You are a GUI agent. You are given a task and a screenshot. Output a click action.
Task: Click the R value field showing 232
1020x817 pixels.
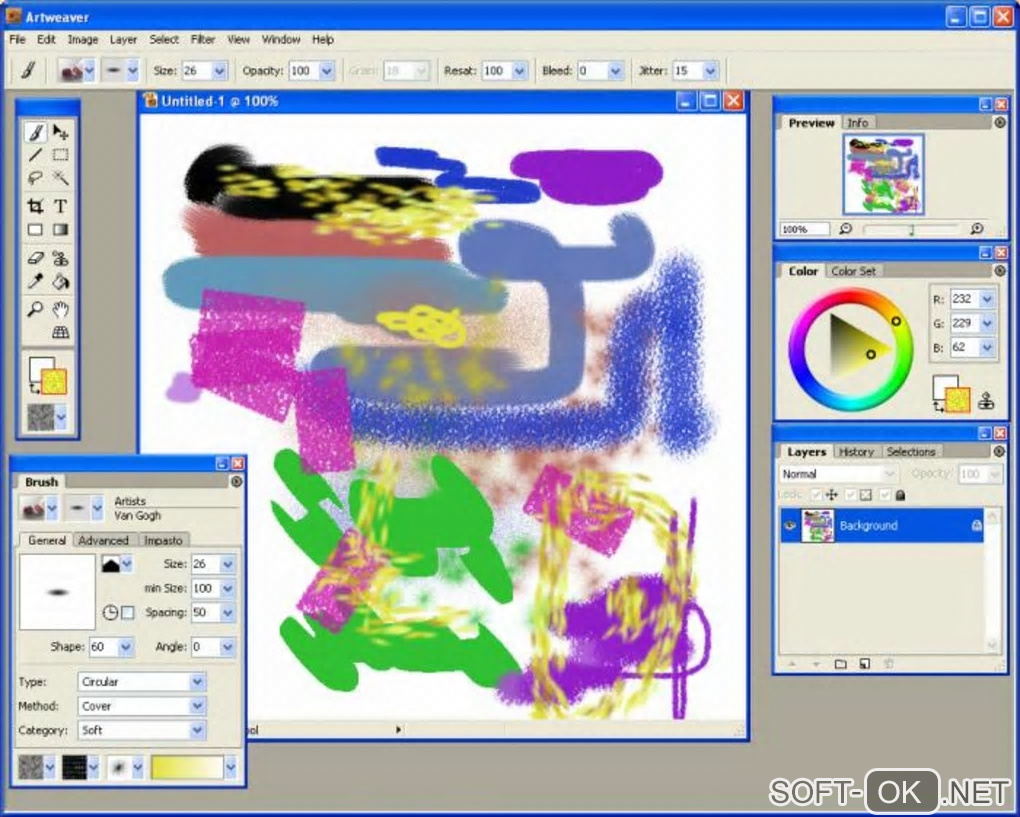pos(964,299)
